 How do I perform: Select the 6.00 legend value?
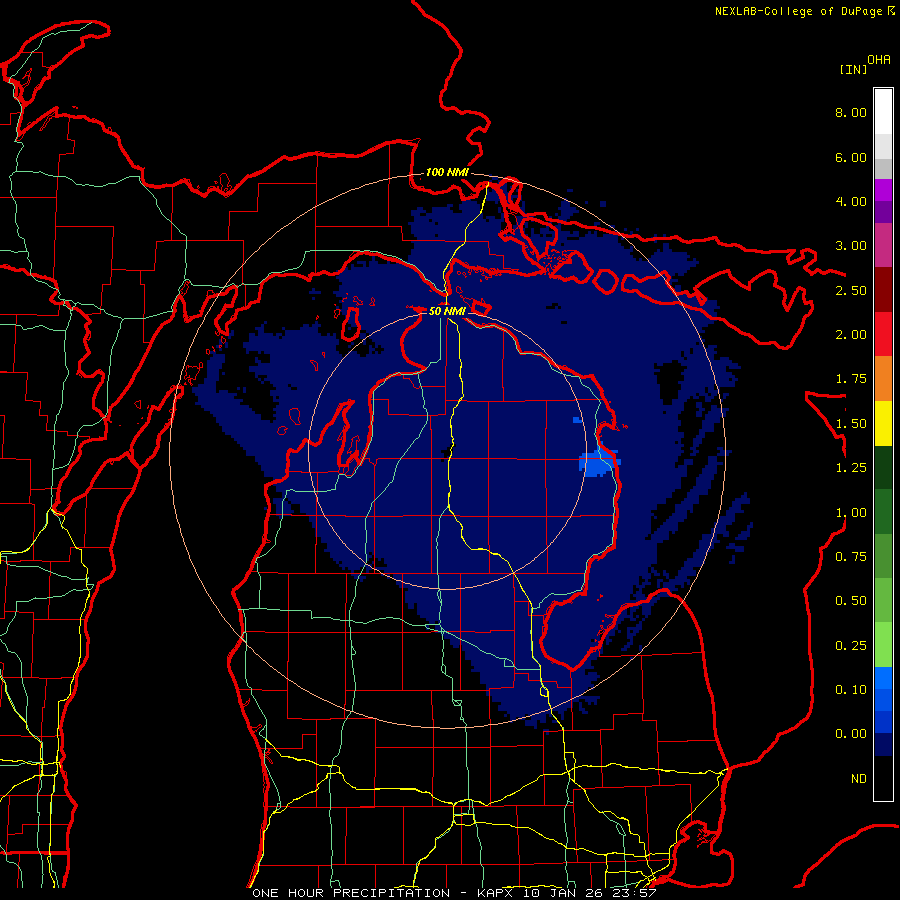click(851, 157)
